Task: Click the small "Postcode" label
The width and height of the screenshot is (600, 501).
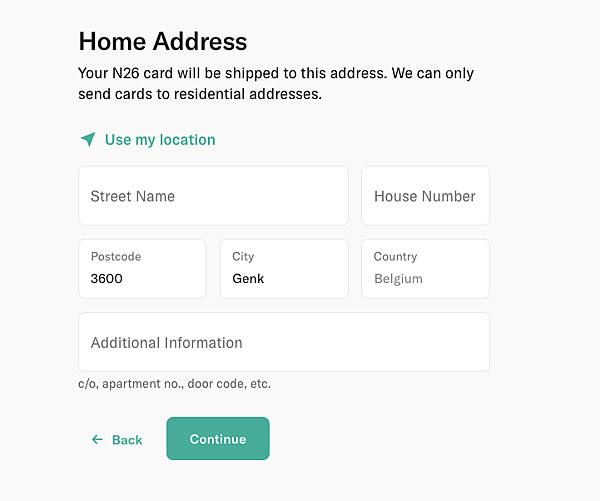Action: [x=116, y=256]
